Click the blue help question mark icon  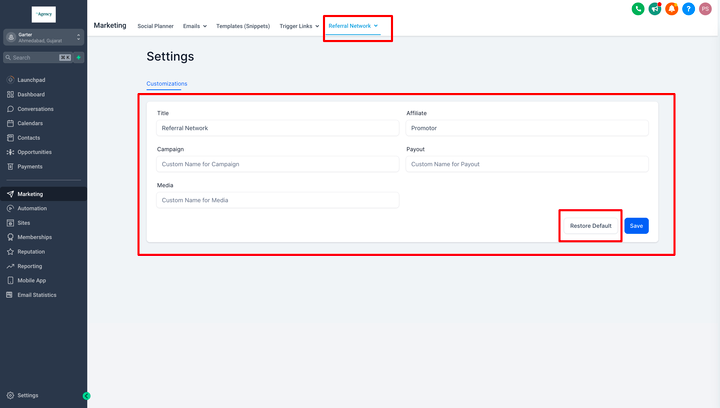pos(688,9)
